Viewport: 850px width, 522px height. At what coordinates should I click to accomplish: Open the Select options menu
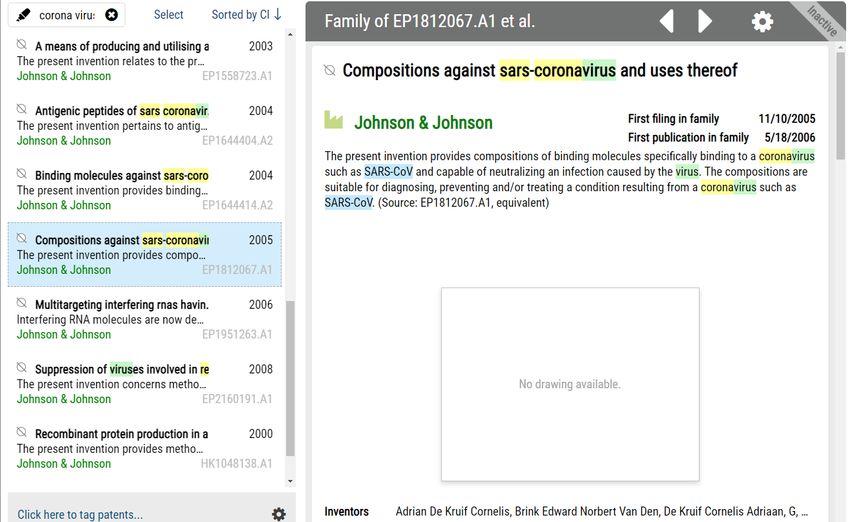[x=168, y=15]
